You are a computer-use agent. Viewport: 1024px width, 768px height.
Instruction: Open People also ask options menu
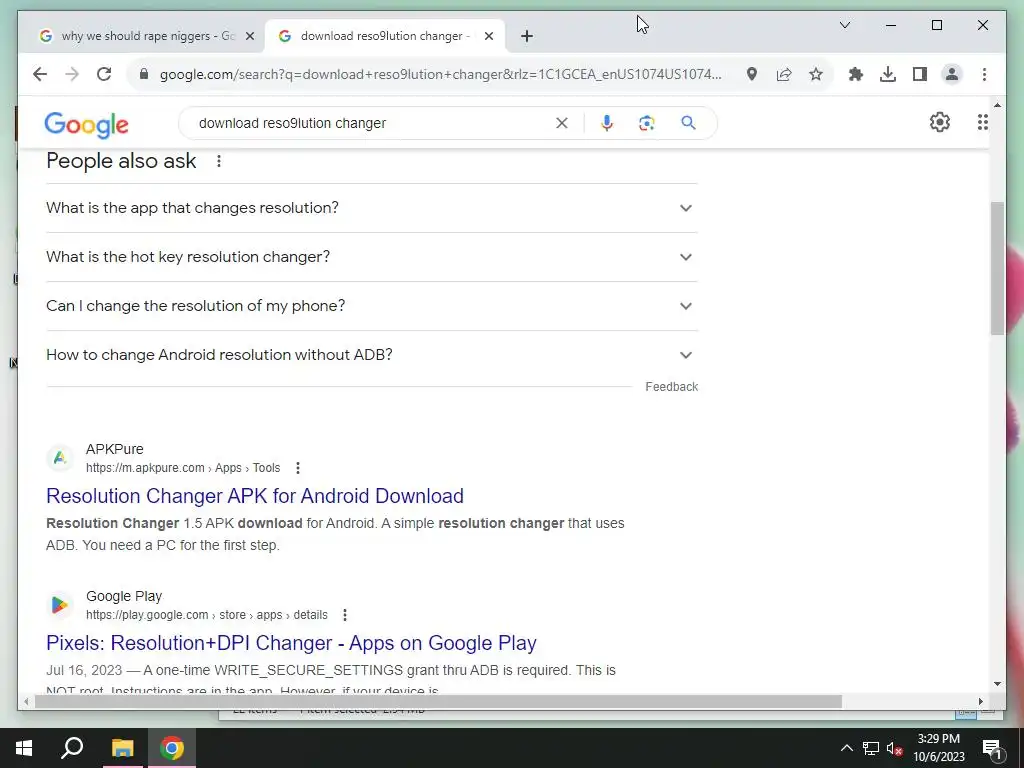click(219, 161)
